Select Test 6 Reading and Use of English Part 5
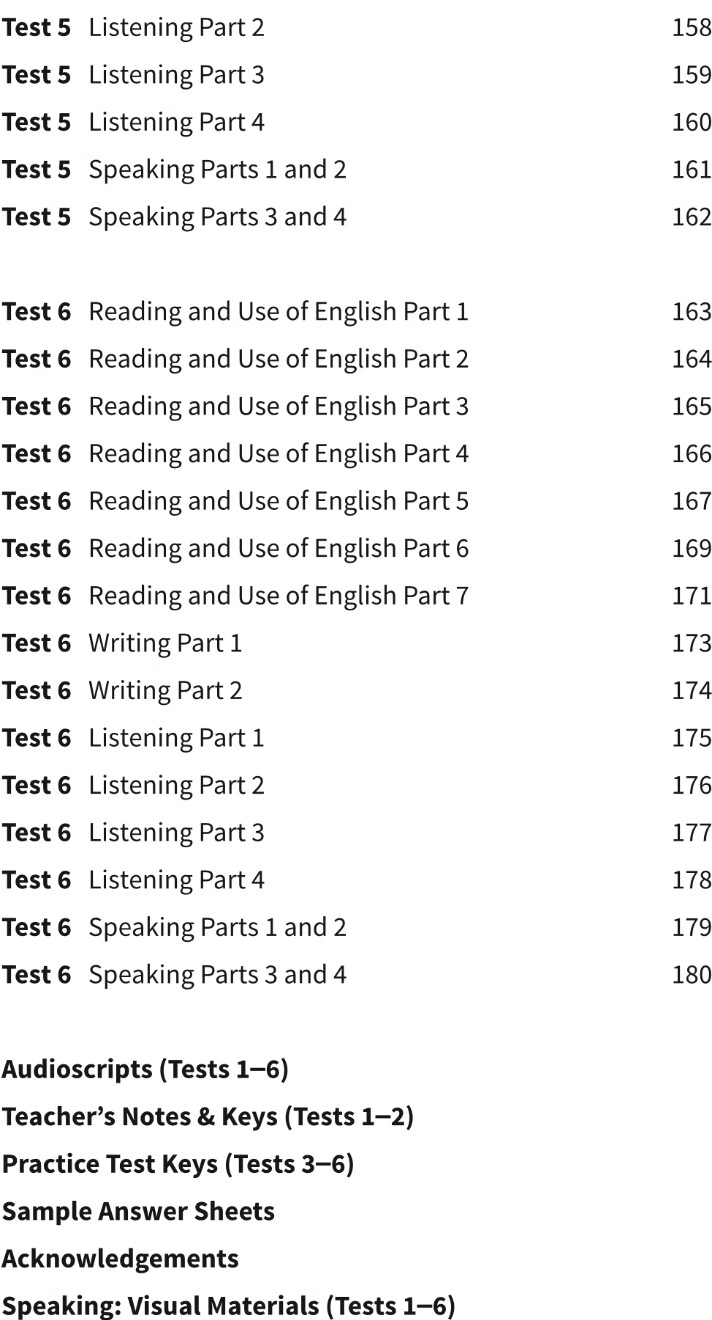Viewport: 712px width, 1320px height. pyautogui.click(x=278, y=501)
